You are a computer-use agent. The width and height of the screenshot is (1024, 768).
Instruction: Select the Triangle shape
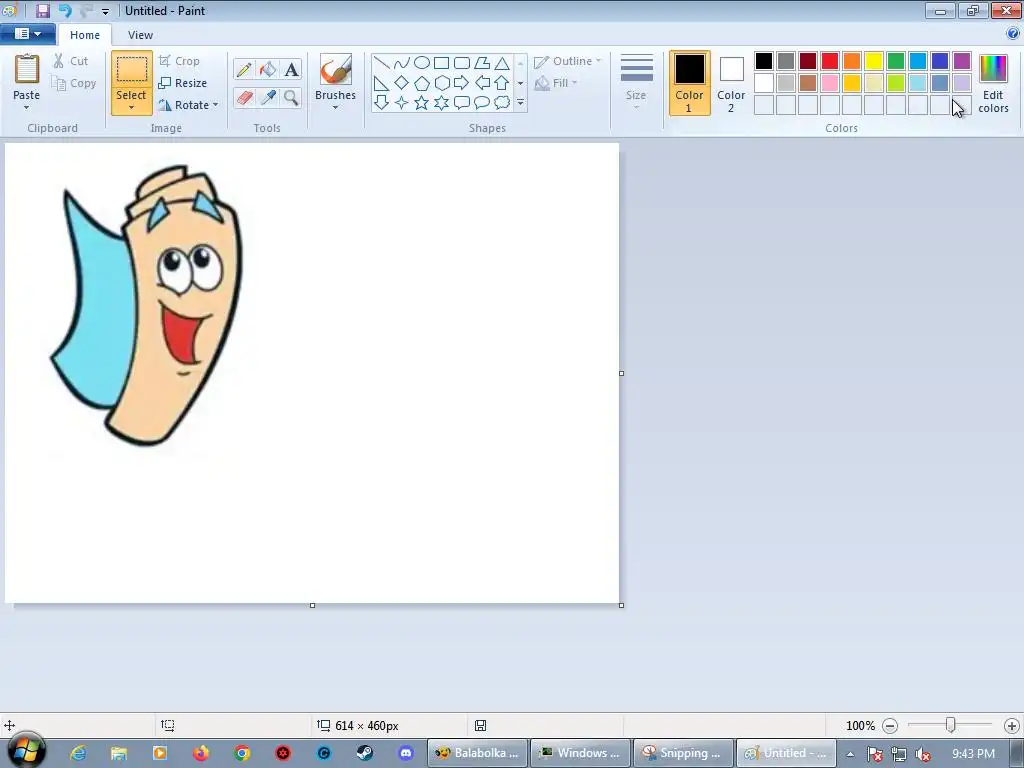point(502,63)
